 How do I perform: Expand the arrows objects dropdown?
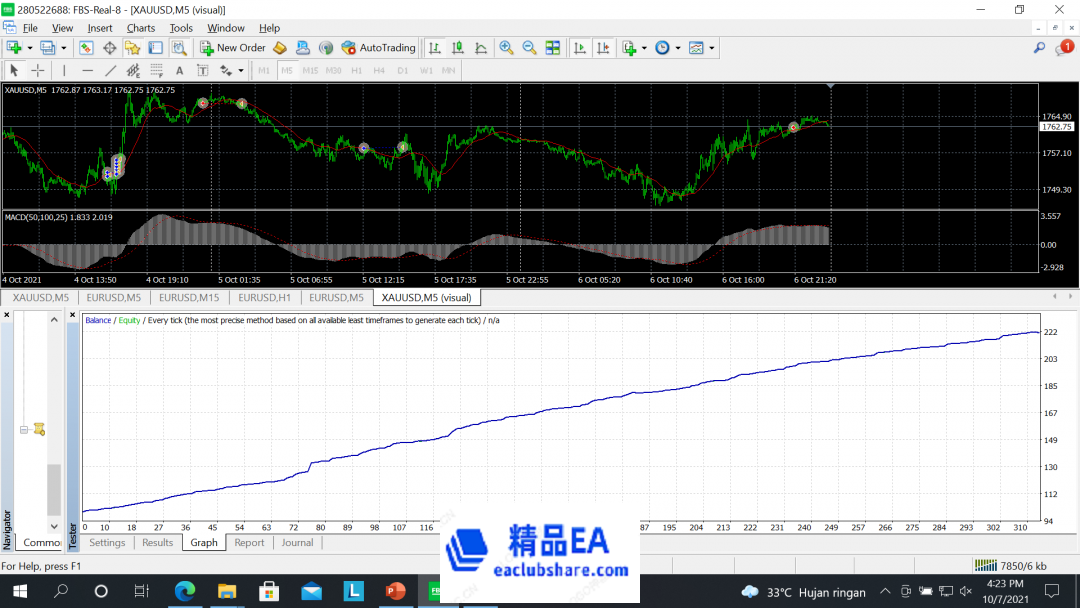[x=240, y=70]
